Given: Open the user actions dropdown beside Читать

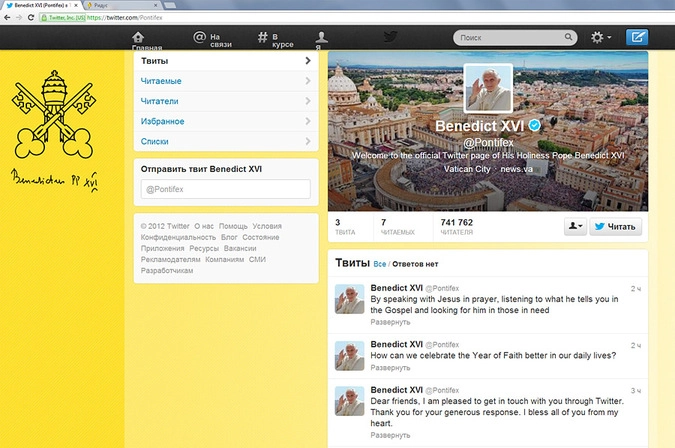Looking at the screenshot, I should (576, 226).
